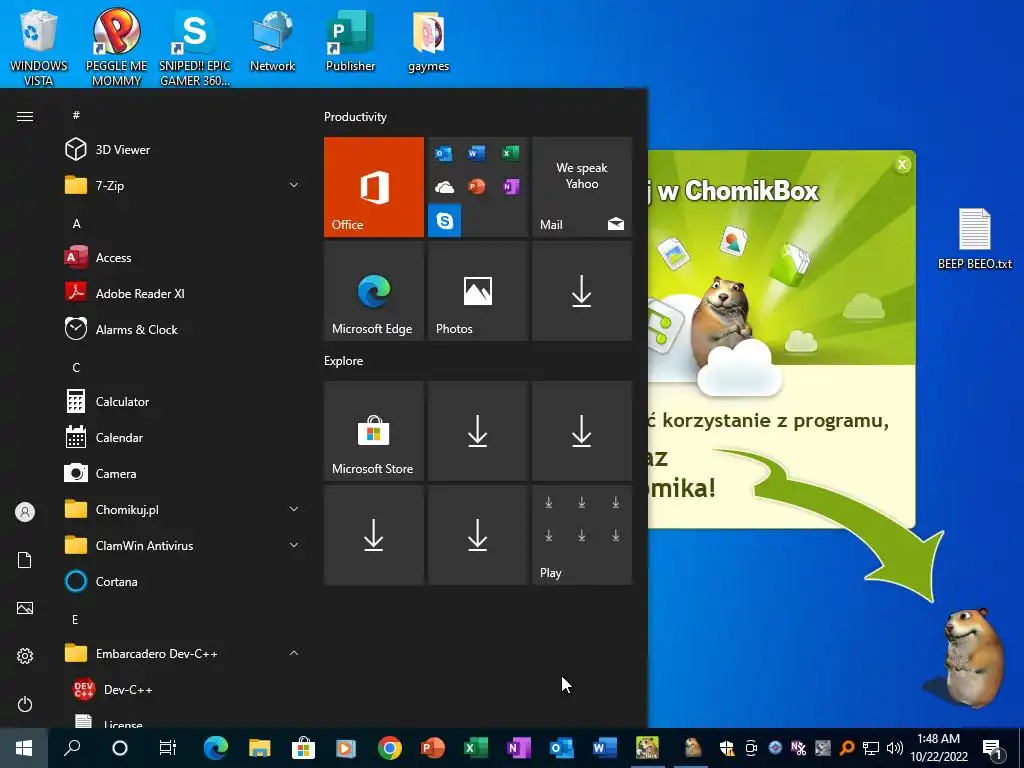Open the volume icon in system tray
This screenshot has width=1024, height=768.
[x=895, y=748]
